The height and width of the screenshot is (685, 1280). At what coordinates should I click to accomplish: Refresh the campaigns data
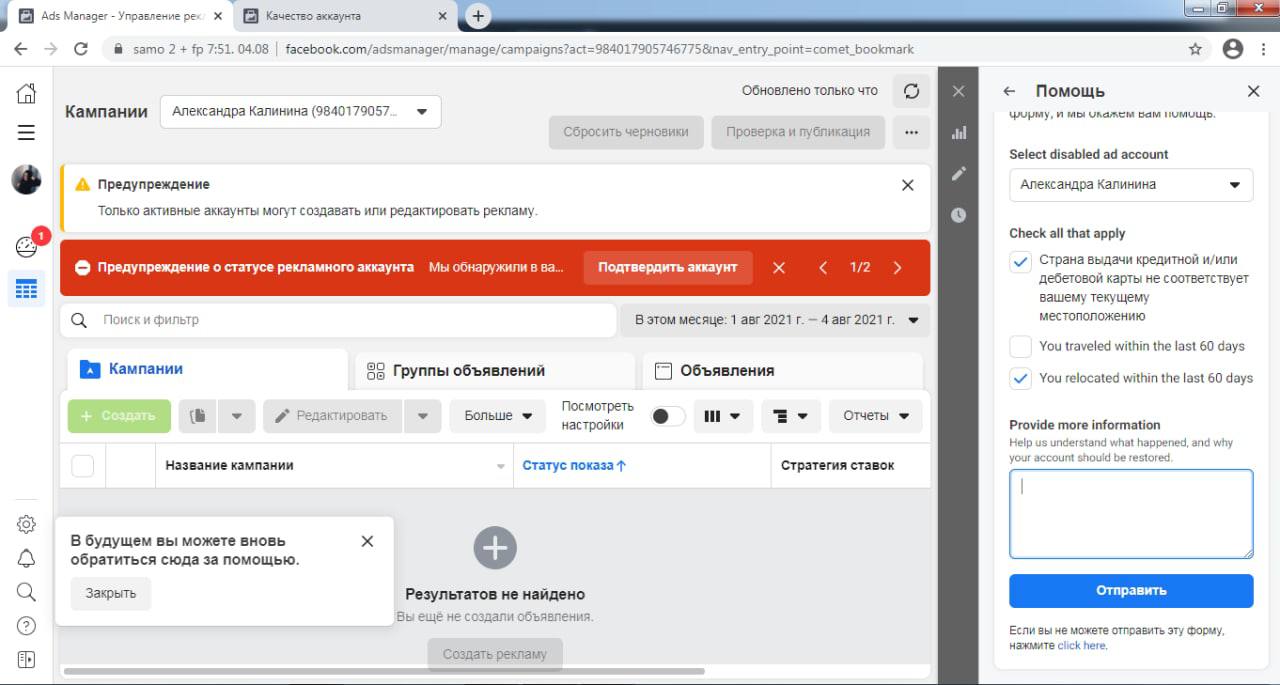point(911,91)
